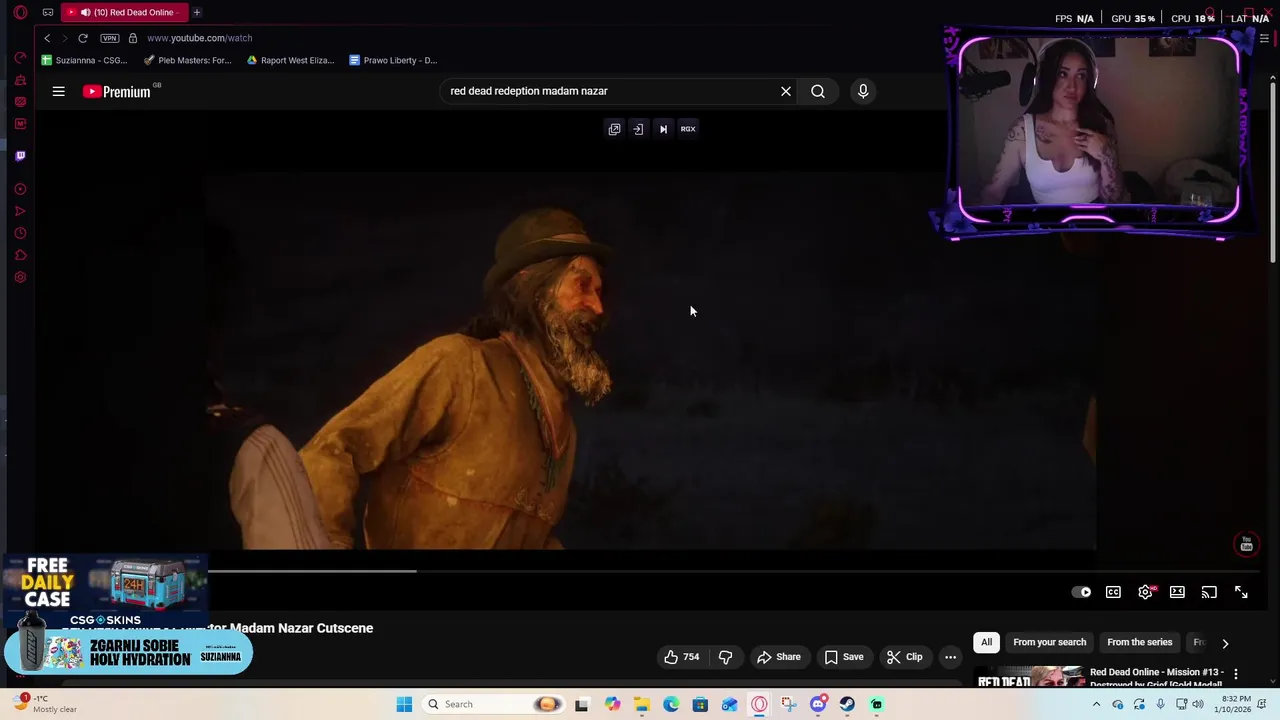Open a new browser tab
Image resolution: width=1280 pixels, height=720 pixels.
point(197,12)
